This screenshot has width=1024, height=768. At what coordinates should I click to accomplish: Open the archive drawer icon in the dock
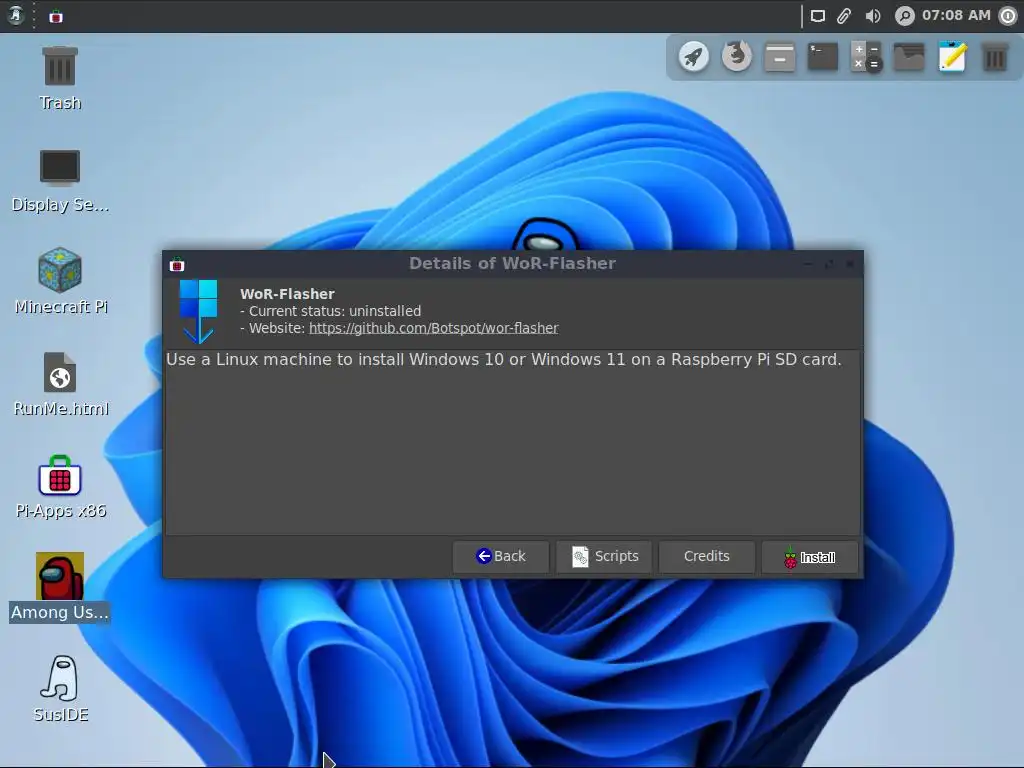pyautogui.click(x=780, y=57)
